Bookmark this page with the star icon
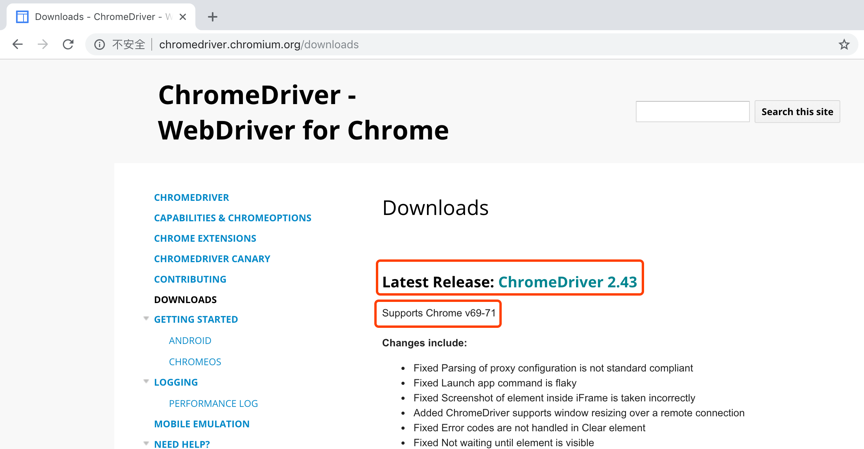Screen dimensions: 864x449 pyautogui.click(x=844, y=45)
